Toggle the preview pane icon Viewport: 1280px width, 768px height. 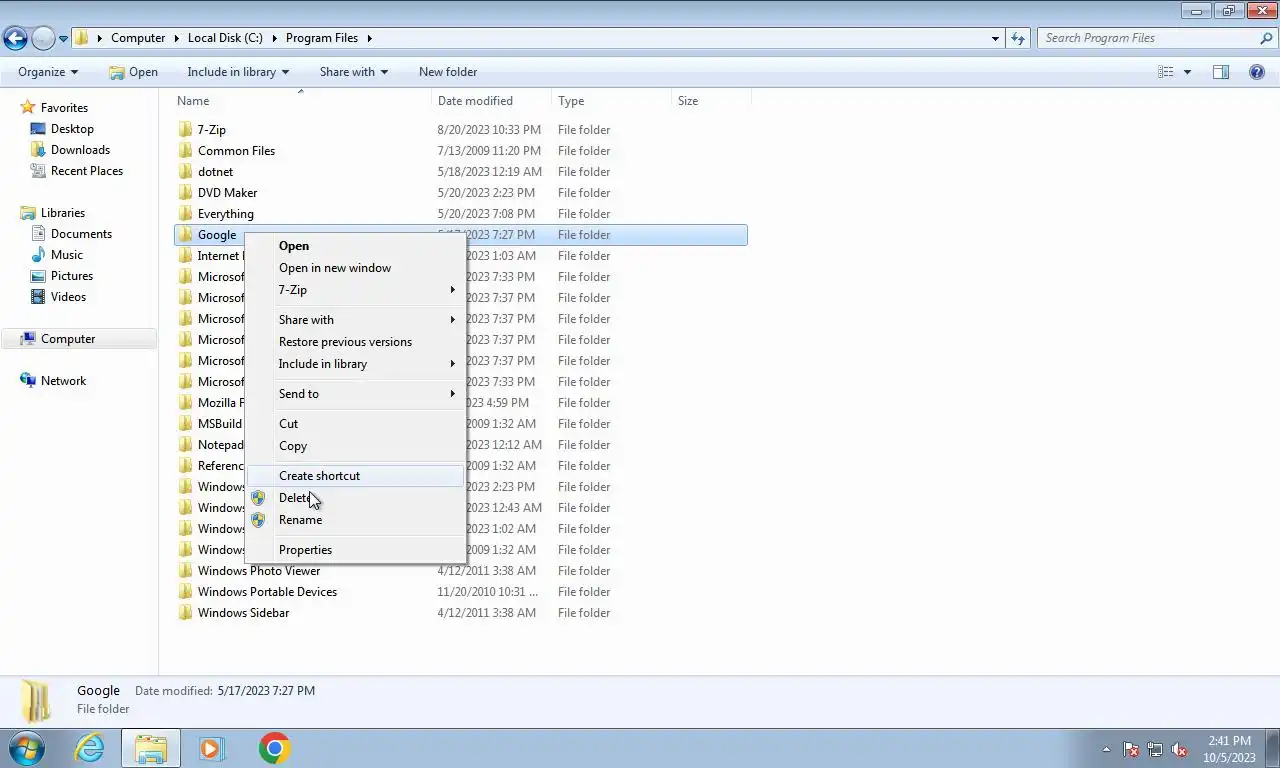pyautogui.click(x=1221, y=72)
